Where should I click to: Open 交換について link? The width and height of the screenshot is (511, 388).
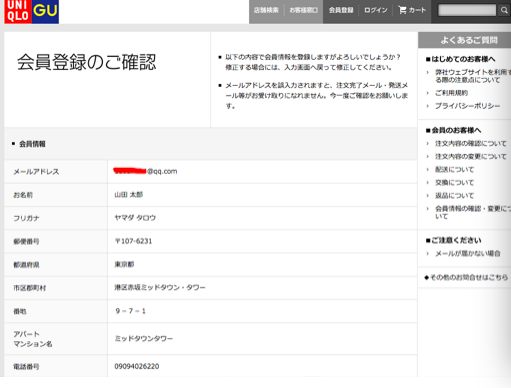pyautogui.click(x=454, y=183)
